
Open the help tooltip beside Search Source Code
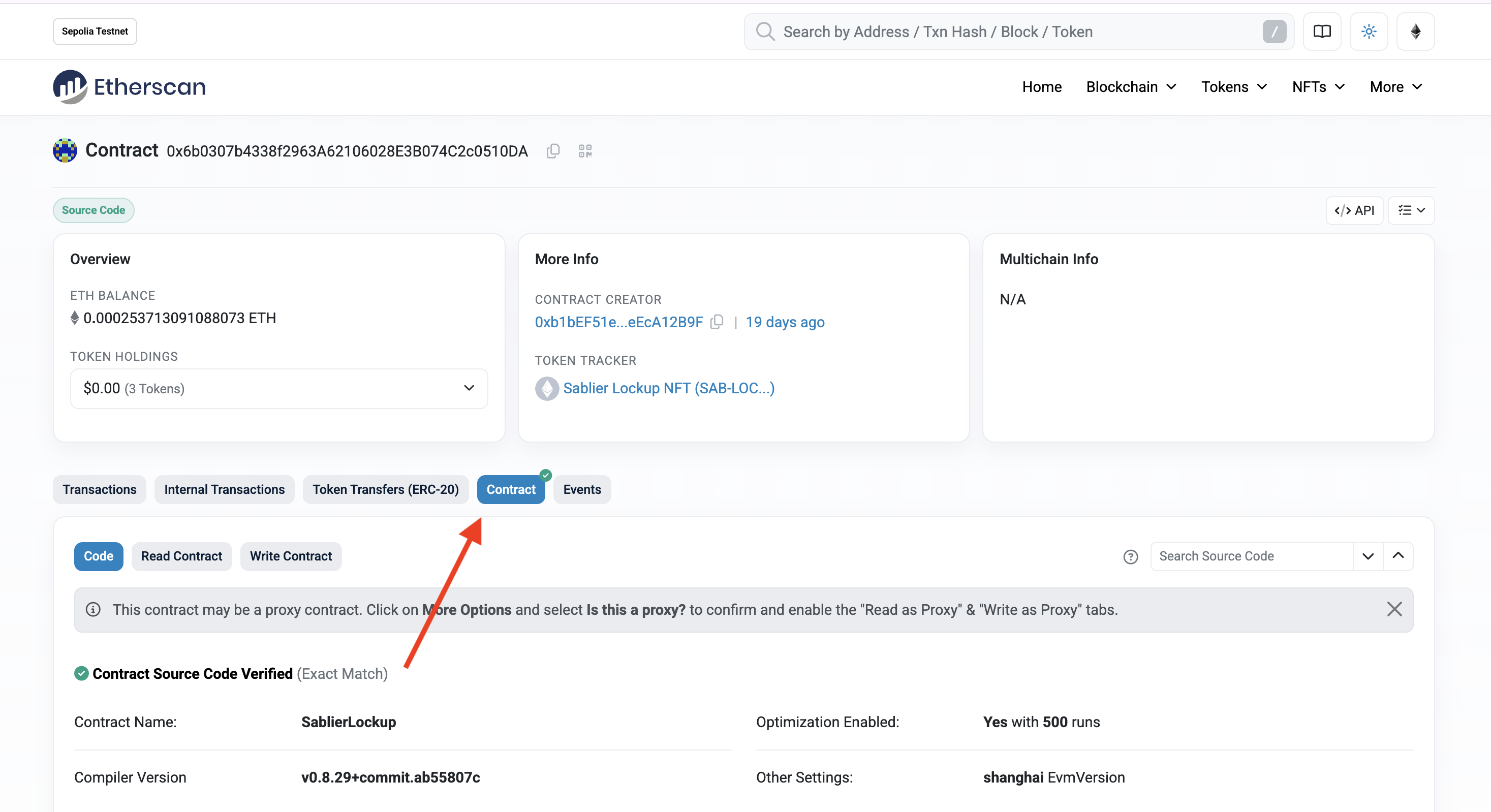[x=1131, y=556]
